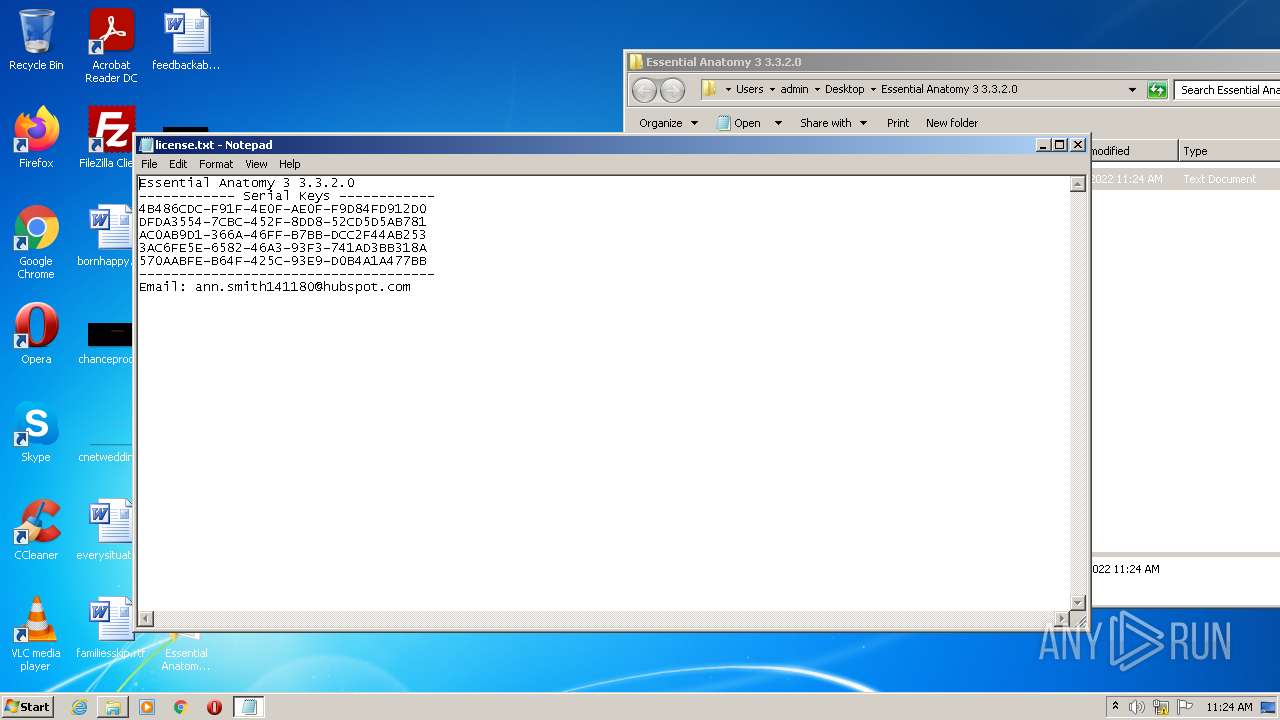Click the first serial key line 4B486CDC
This screenshot has width=1280, height=720.
pos(283,209)
